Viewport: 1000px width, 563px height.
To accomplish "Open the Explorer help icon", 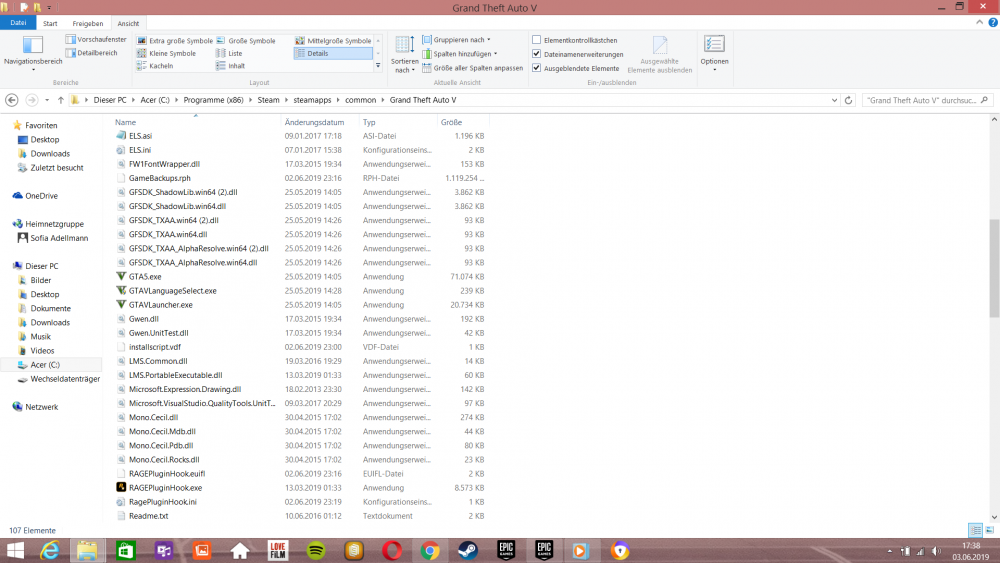I will (993, 22).
